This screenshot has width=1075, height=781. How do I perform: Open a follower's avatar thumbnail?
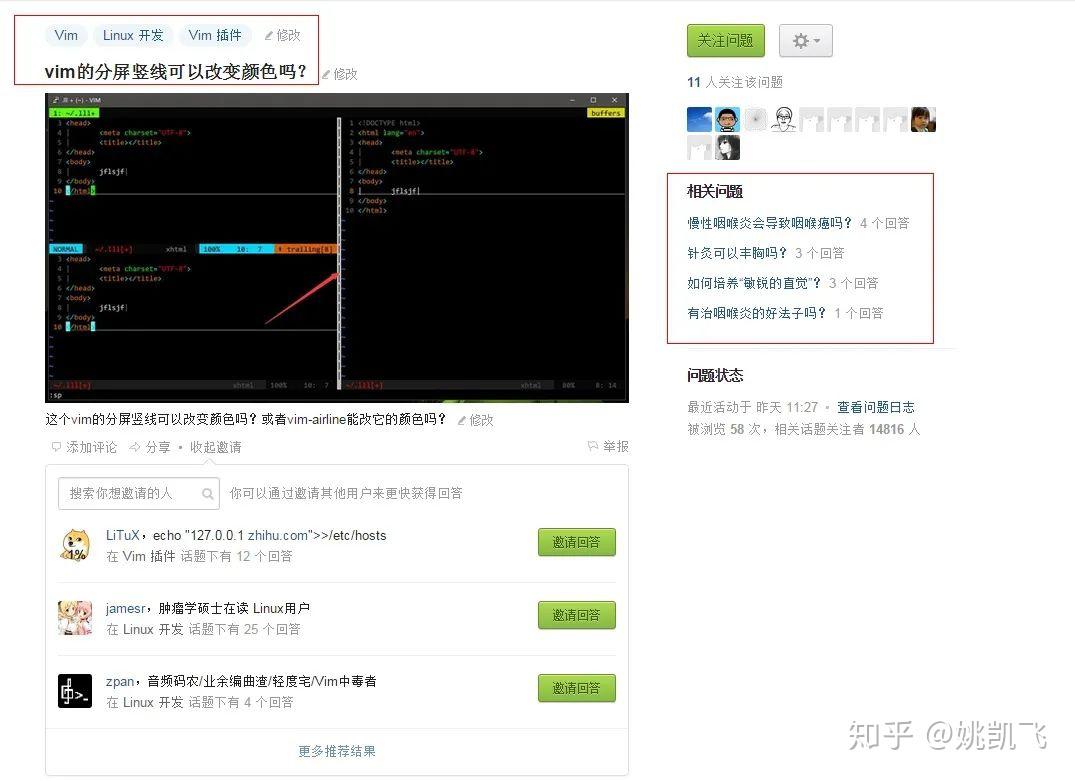(x=699, y=118)
